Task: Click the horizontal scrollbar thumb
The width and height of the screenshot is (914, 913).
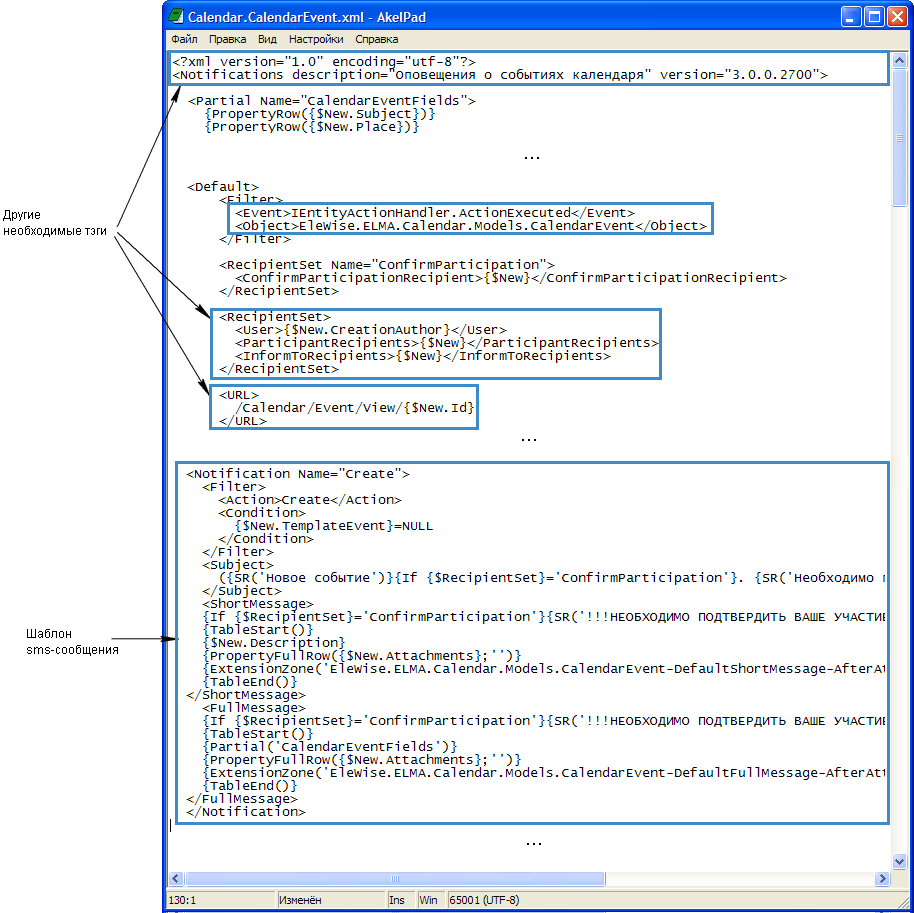Action: (x=395, y=878)
